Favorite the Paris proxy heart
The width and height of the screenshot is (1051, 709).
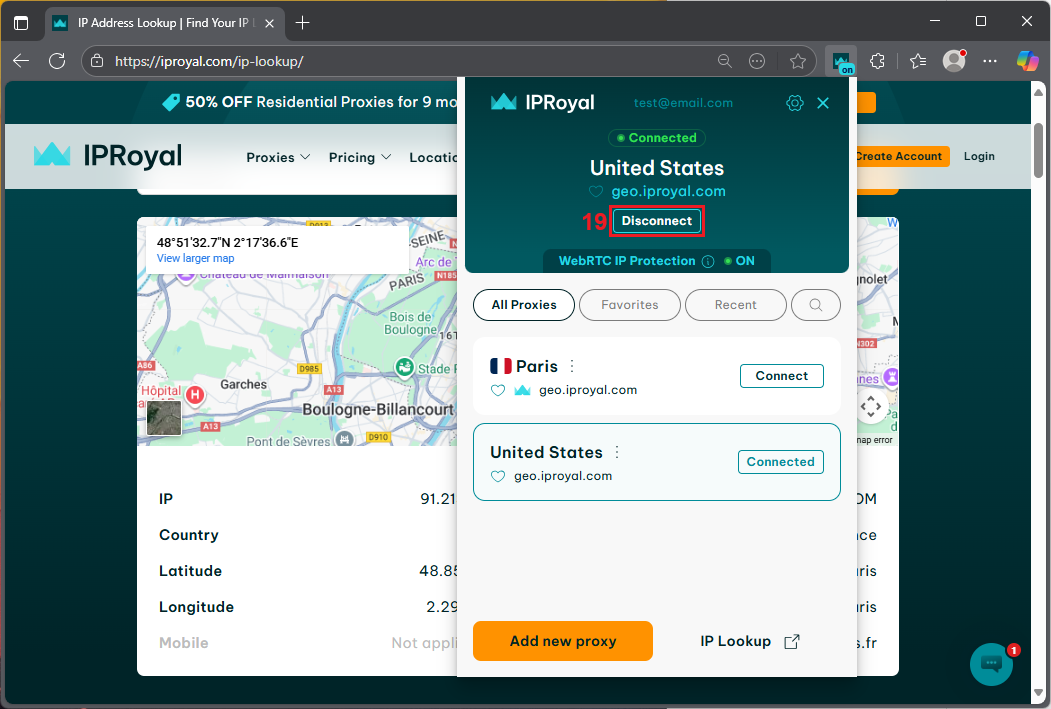pos(497,390)
